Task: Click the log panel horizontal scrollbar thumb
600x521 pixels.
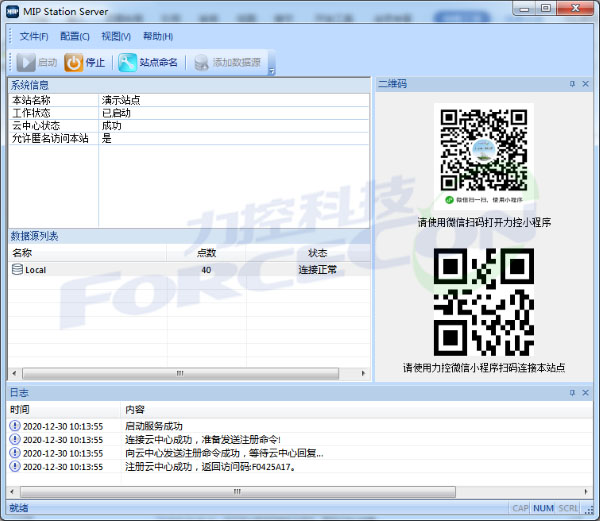Action: click(x=238, y=492)
